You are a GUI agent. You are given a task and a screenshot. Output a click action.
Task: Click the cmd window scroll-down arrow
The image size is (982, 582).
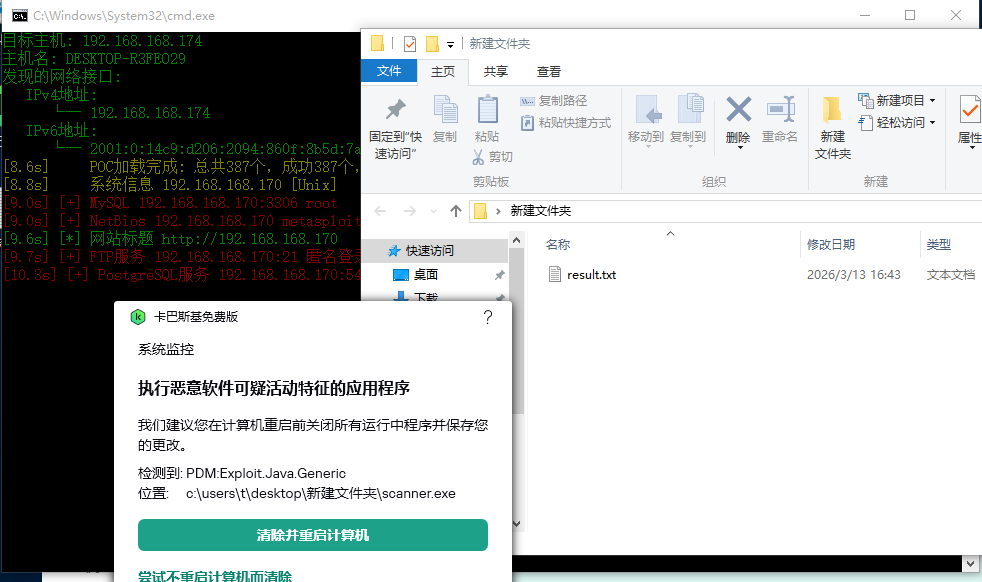click(968, 564)
